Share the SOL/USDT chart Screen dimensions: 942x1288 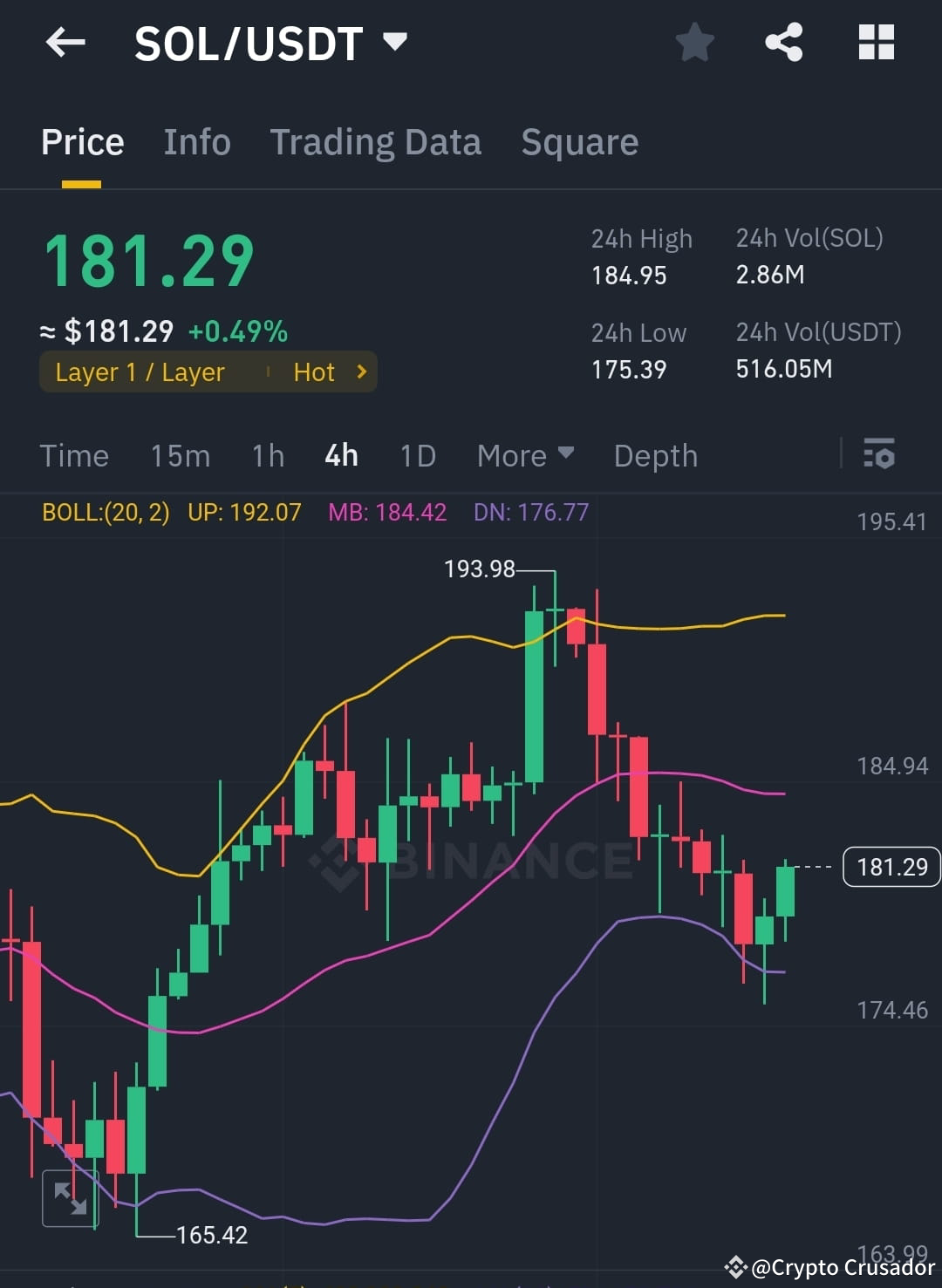tap(783, 42)
